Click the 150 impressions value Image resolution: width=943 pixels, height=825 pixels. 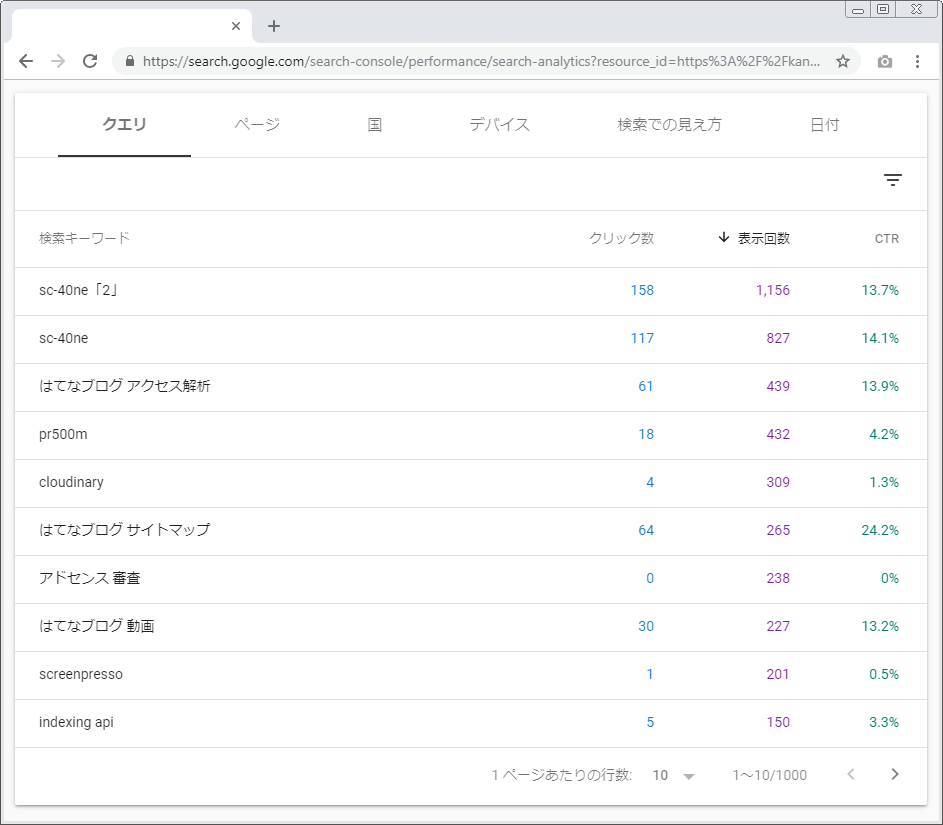(778, 722)
